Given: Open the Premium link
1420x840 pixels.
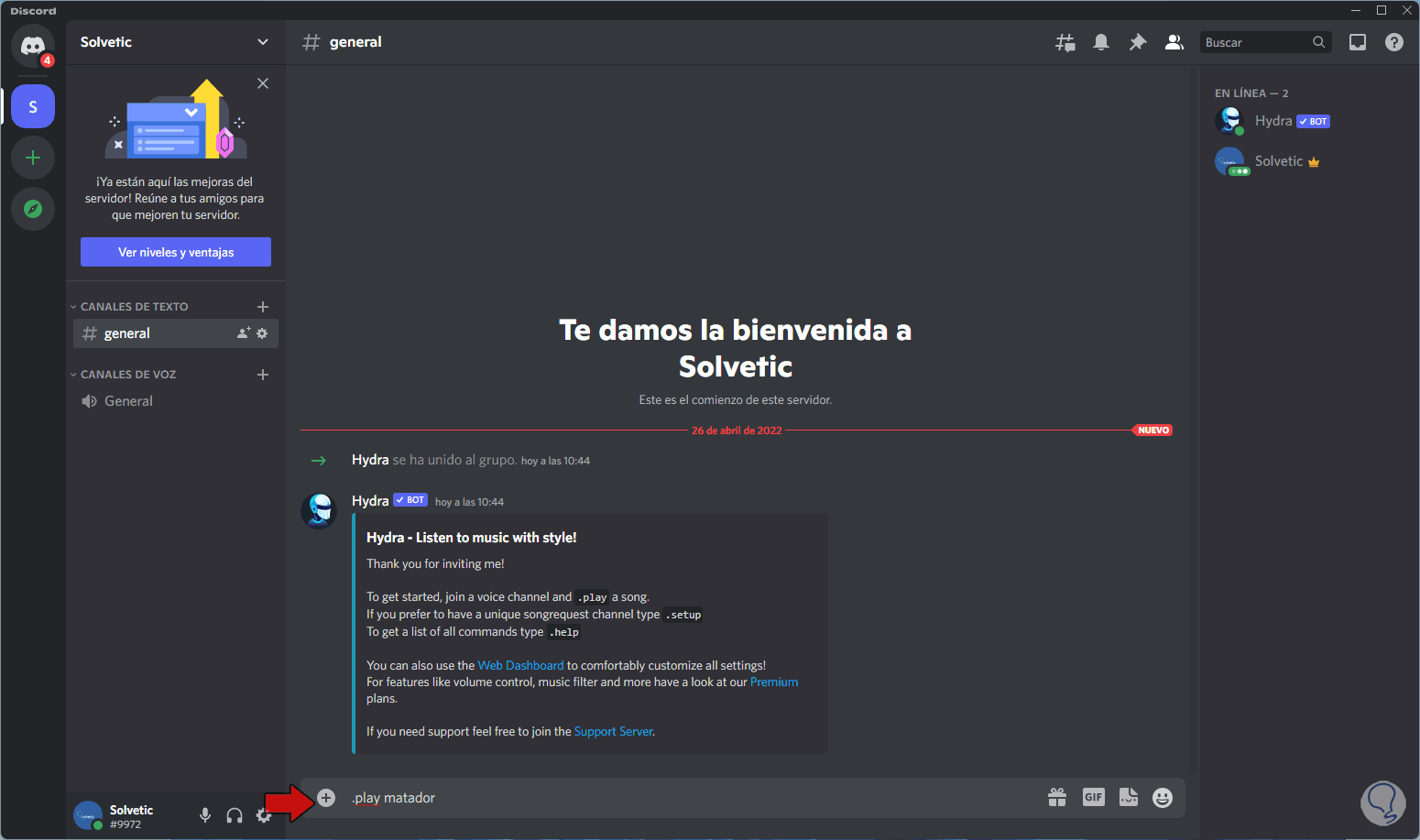Looking at the screenshot, I should (x=774, y=682).
